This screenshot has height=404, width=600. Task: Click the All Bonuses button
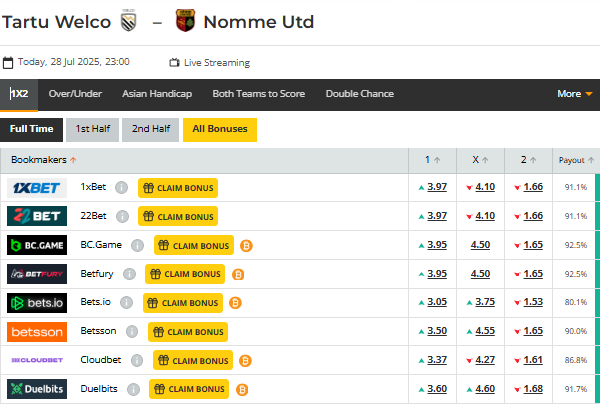220,129
